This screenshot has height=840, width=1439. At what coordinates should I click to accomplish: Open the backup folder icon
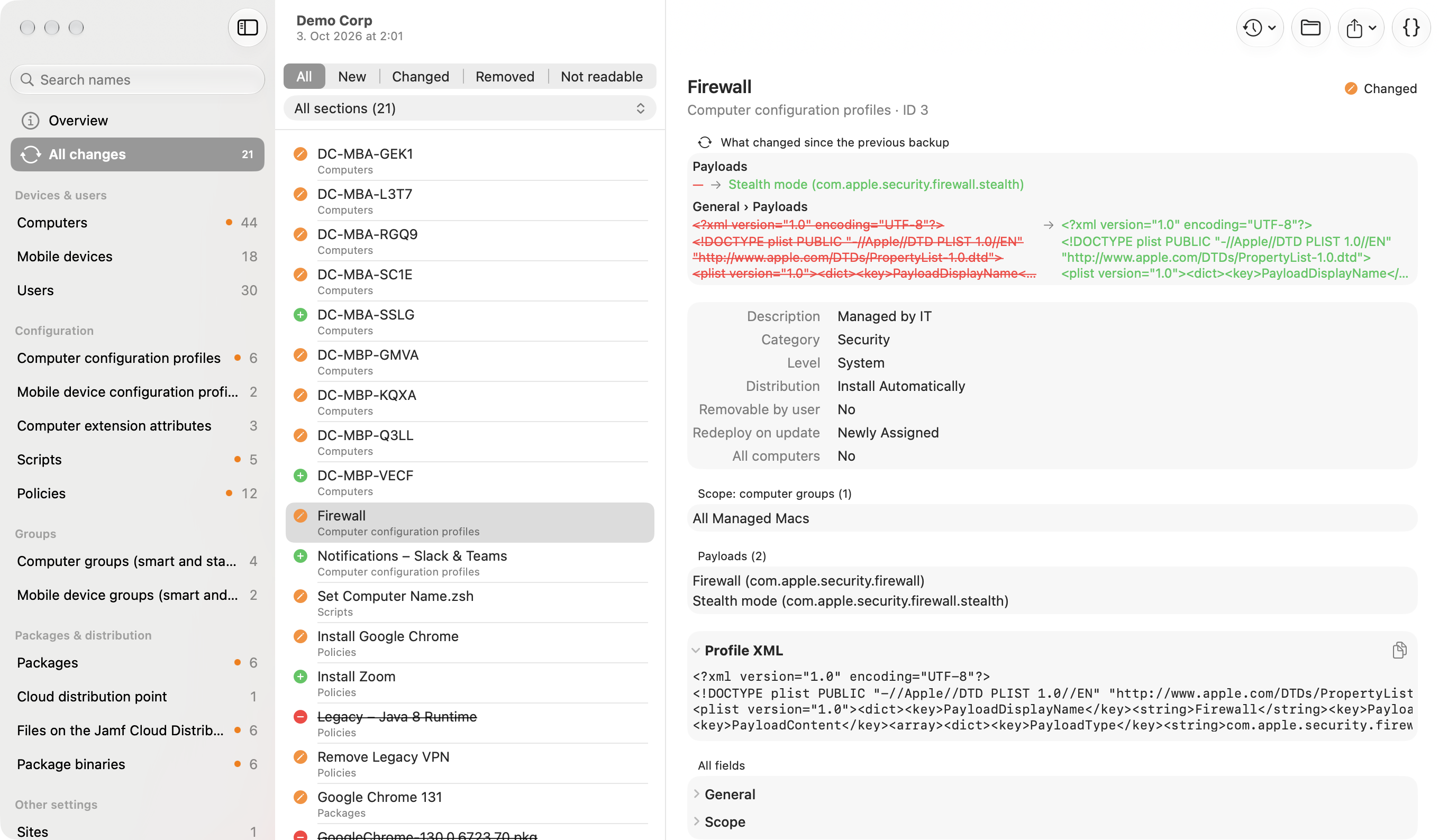click(1310, 27)
